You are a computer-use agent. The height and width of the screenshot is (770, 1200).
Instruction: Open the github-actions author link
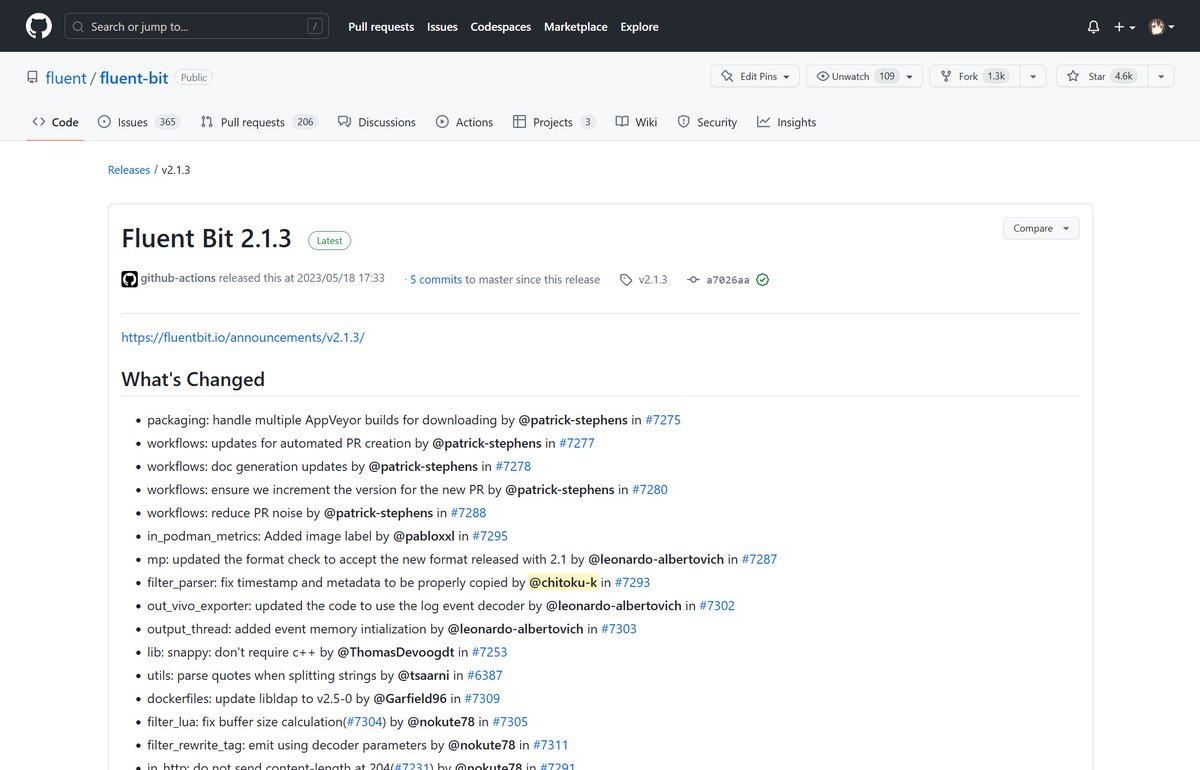pos(178,278)
